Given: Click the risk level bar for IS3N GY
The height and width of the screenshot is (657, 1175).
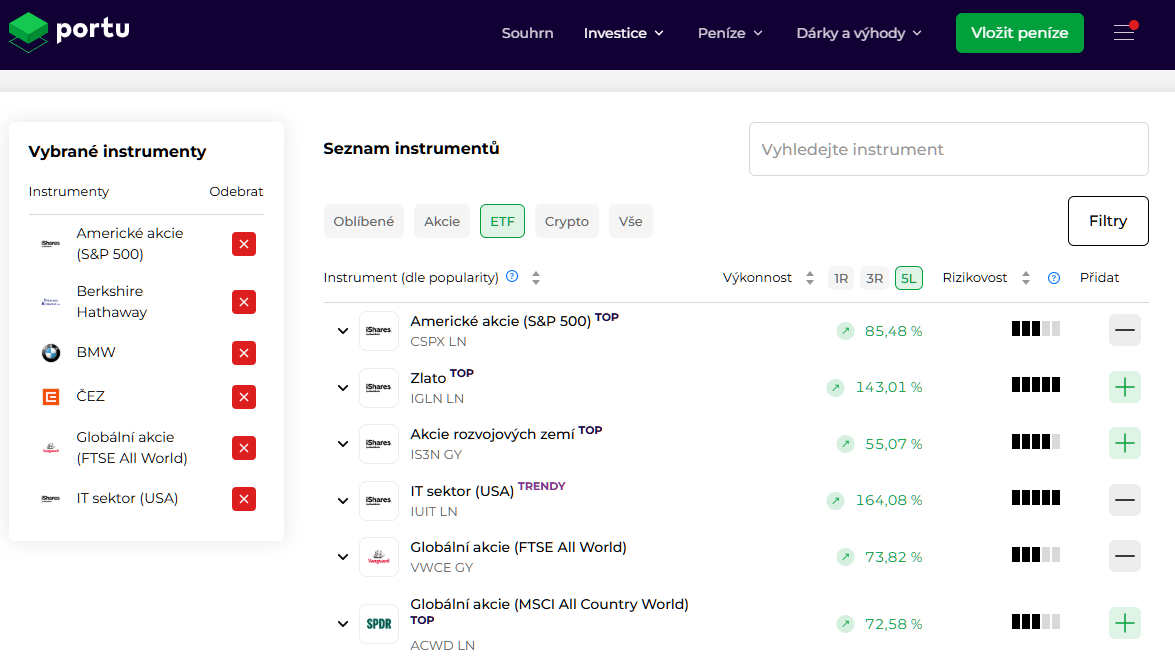Looking at the screenshot, I should [x=1036, y=441].
